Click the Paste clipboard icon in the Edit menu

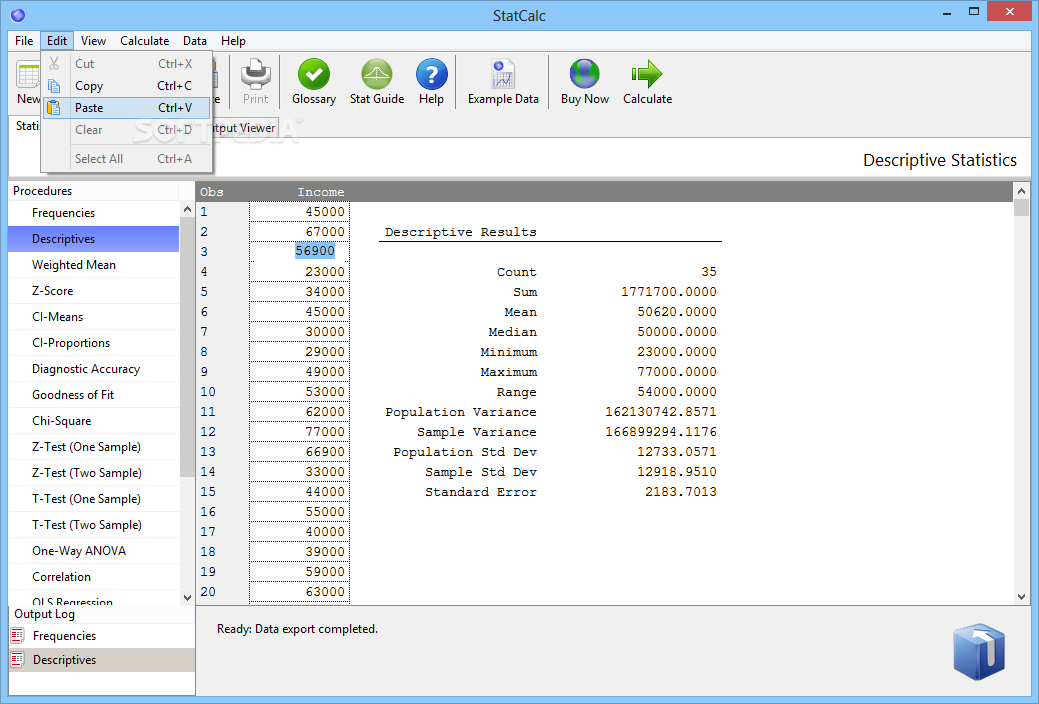click(x=54, y=108)
